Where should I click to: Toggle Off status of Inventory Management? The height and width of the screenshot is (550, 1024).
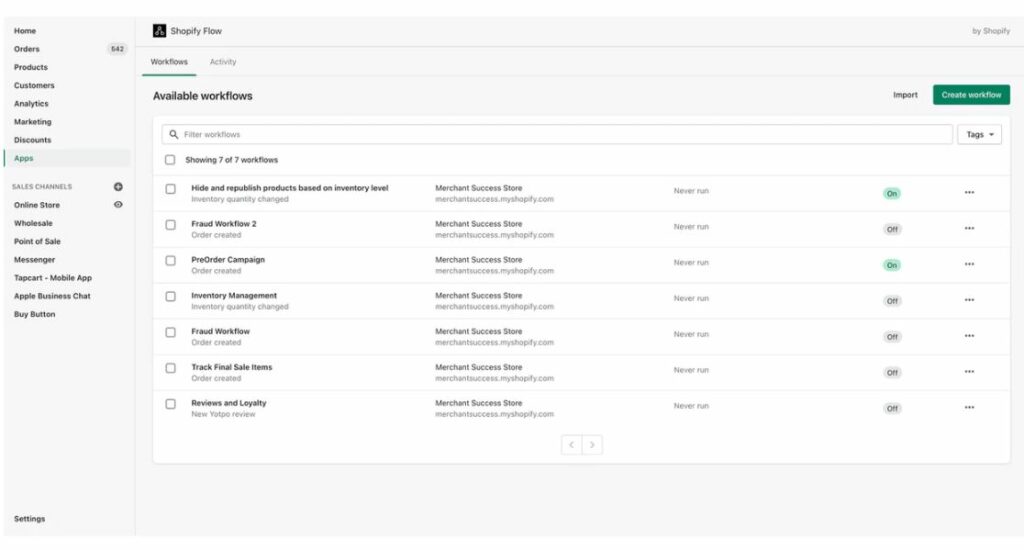892,301
